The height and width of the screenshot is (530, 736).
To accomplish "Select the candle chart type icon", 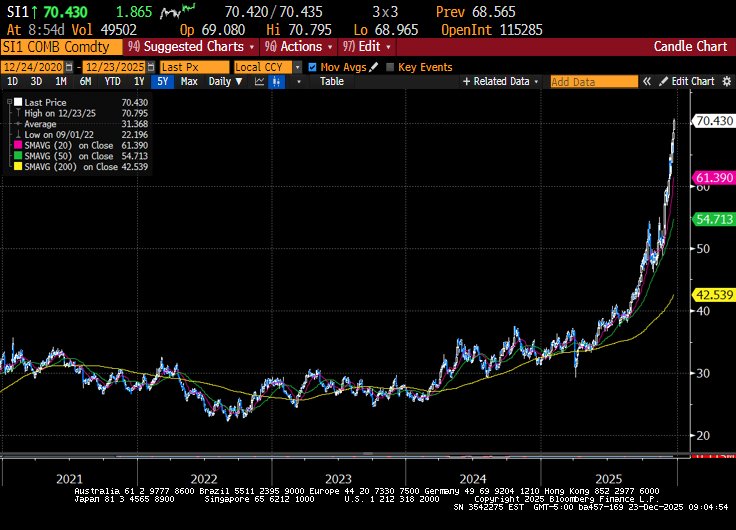I will click(x=276, y=82).
